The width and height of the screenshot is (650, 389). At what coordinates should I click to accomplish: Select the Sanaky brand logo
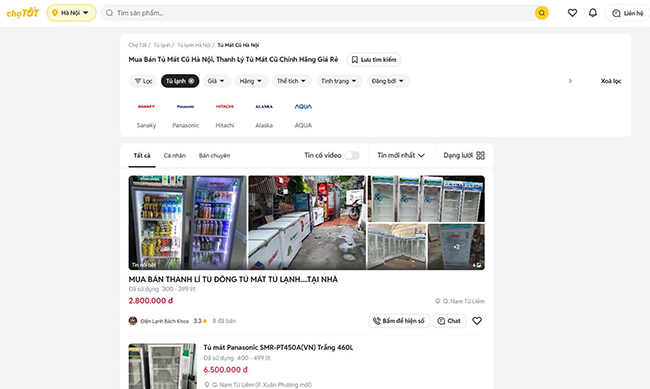click(146, 107)
